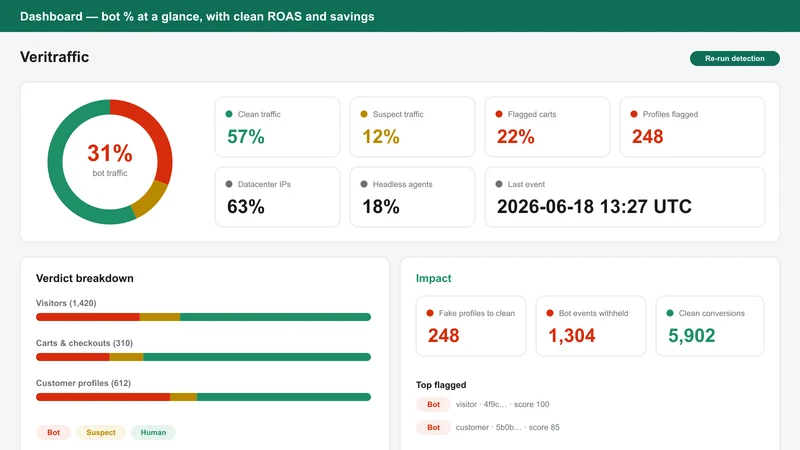Click the red dot beside Bot events withheld
This screenshot has width=800, height=450.
[x=550, y=313]
